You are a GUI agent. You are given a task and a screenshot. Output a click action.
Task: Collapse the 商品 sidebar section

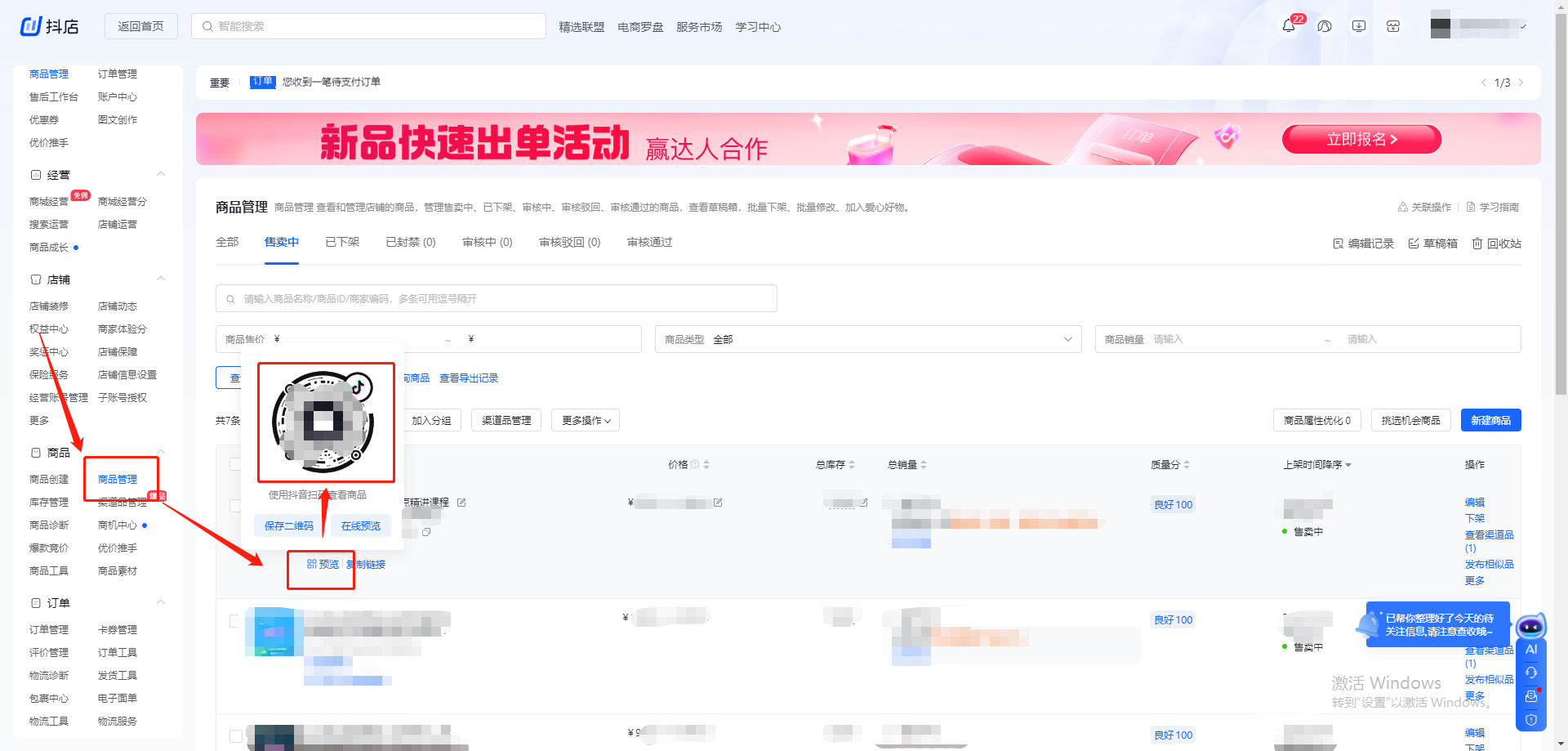[161, 452]
